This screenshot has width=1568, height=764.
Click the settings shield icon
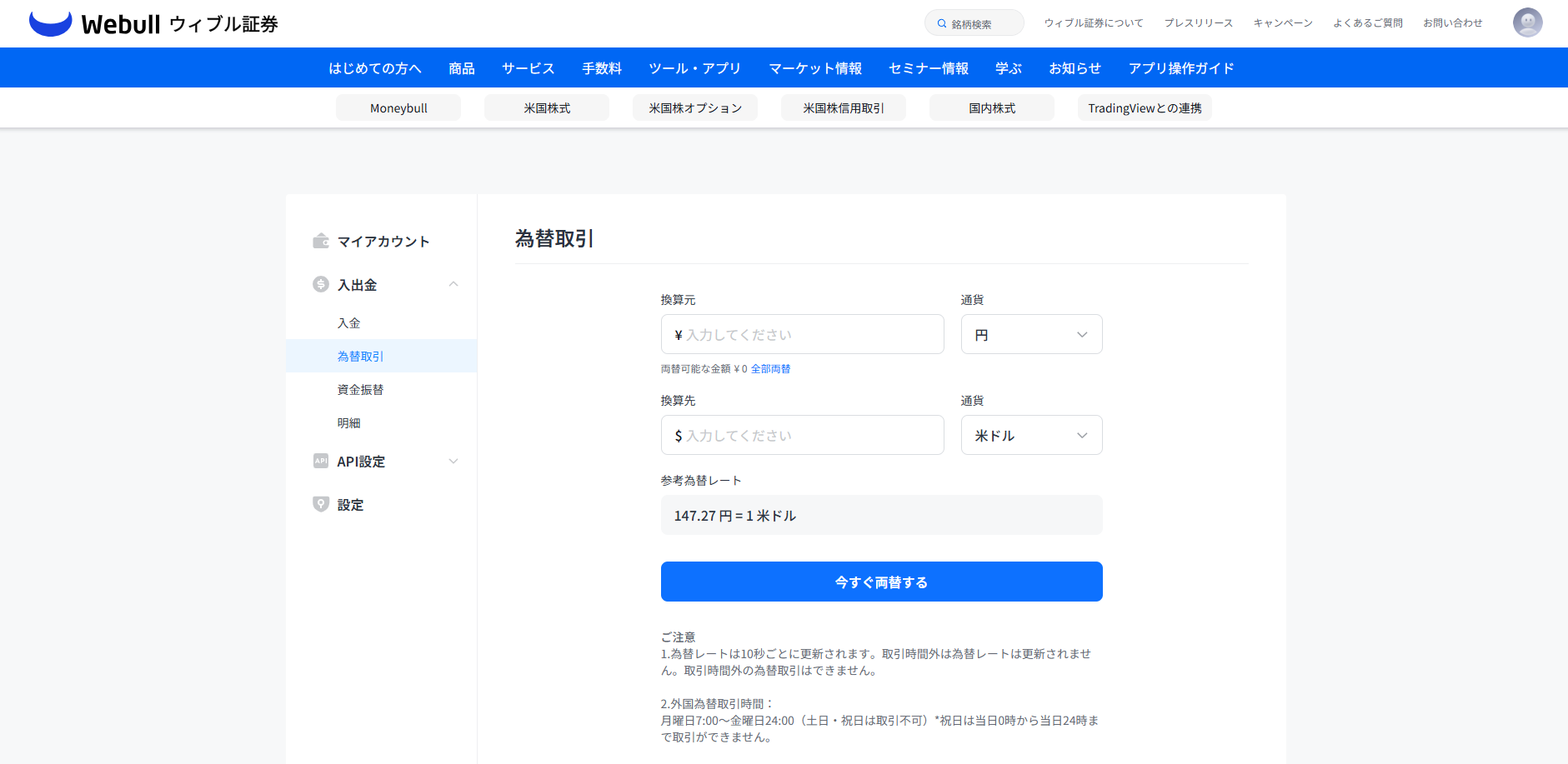coord(321,504)
